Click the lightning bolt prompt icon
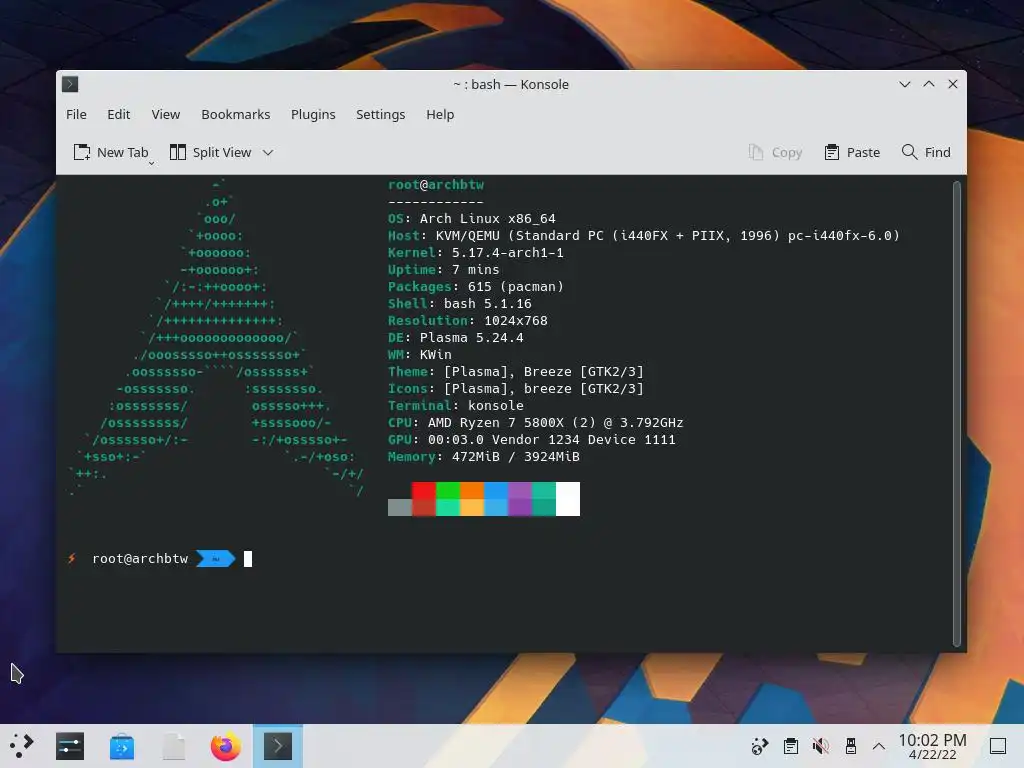Viewport: 1024px width, 768px height. [72, 558]
